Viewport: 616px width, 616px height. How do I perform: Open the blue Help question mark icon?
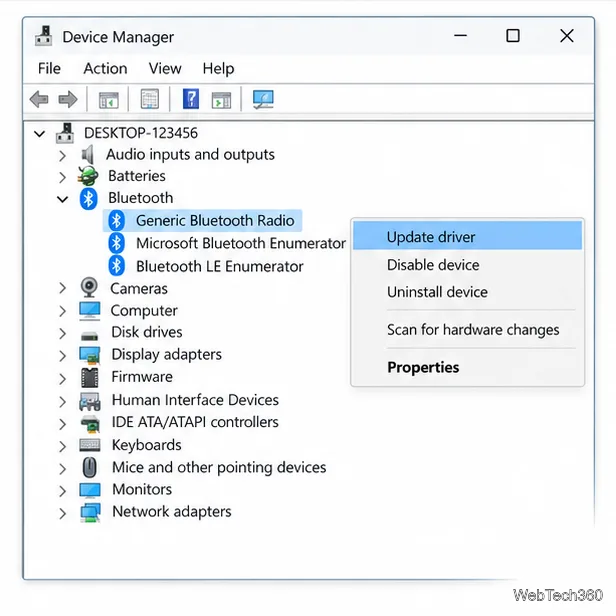pyautogui.click(x=191, y=99)
